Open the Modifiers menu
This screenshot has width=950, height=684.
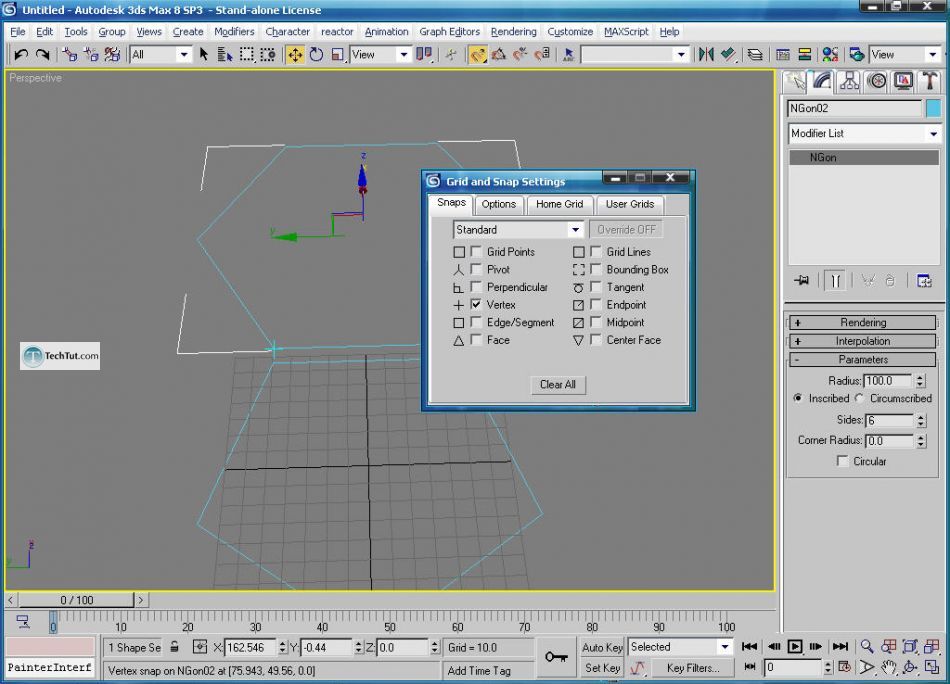[234, 32]
